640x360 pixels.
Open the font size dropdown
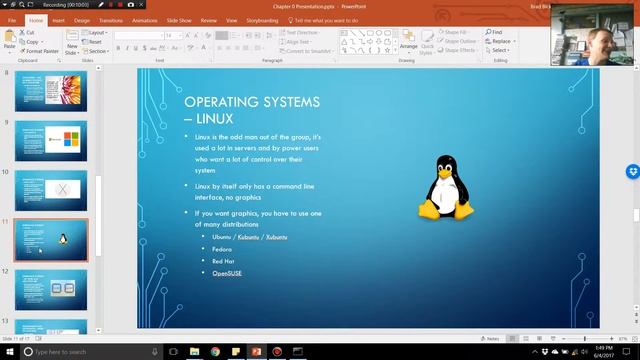[x=180, y=36]
